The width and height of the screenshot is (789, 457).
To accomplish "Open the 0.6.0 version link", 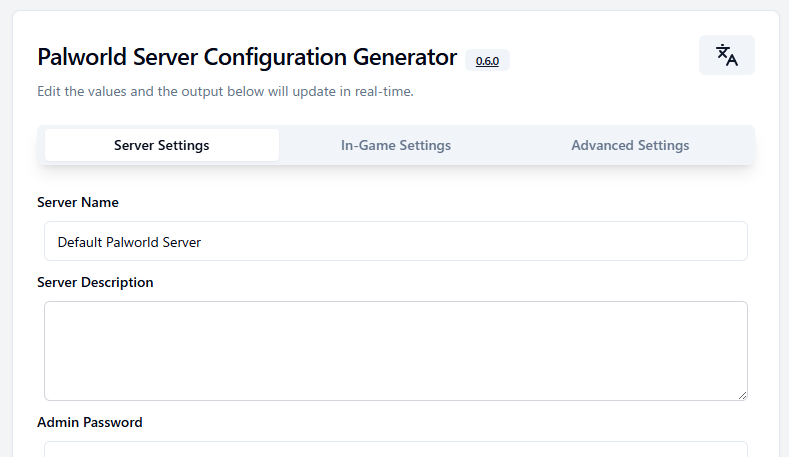I will tap(487, 61).
